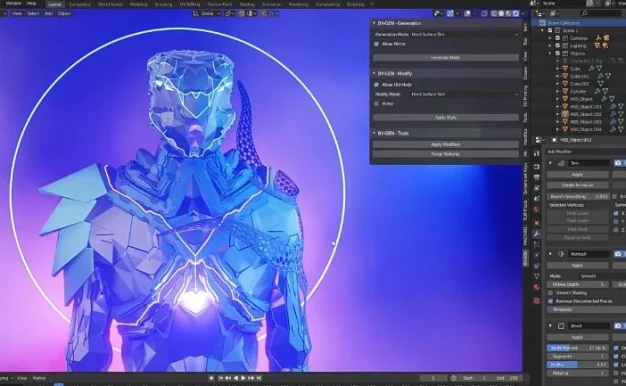This screenshot has height=386, width=626.
Task: Click Create Armature in Skin modifier
Action: click(x=577, y=185)
